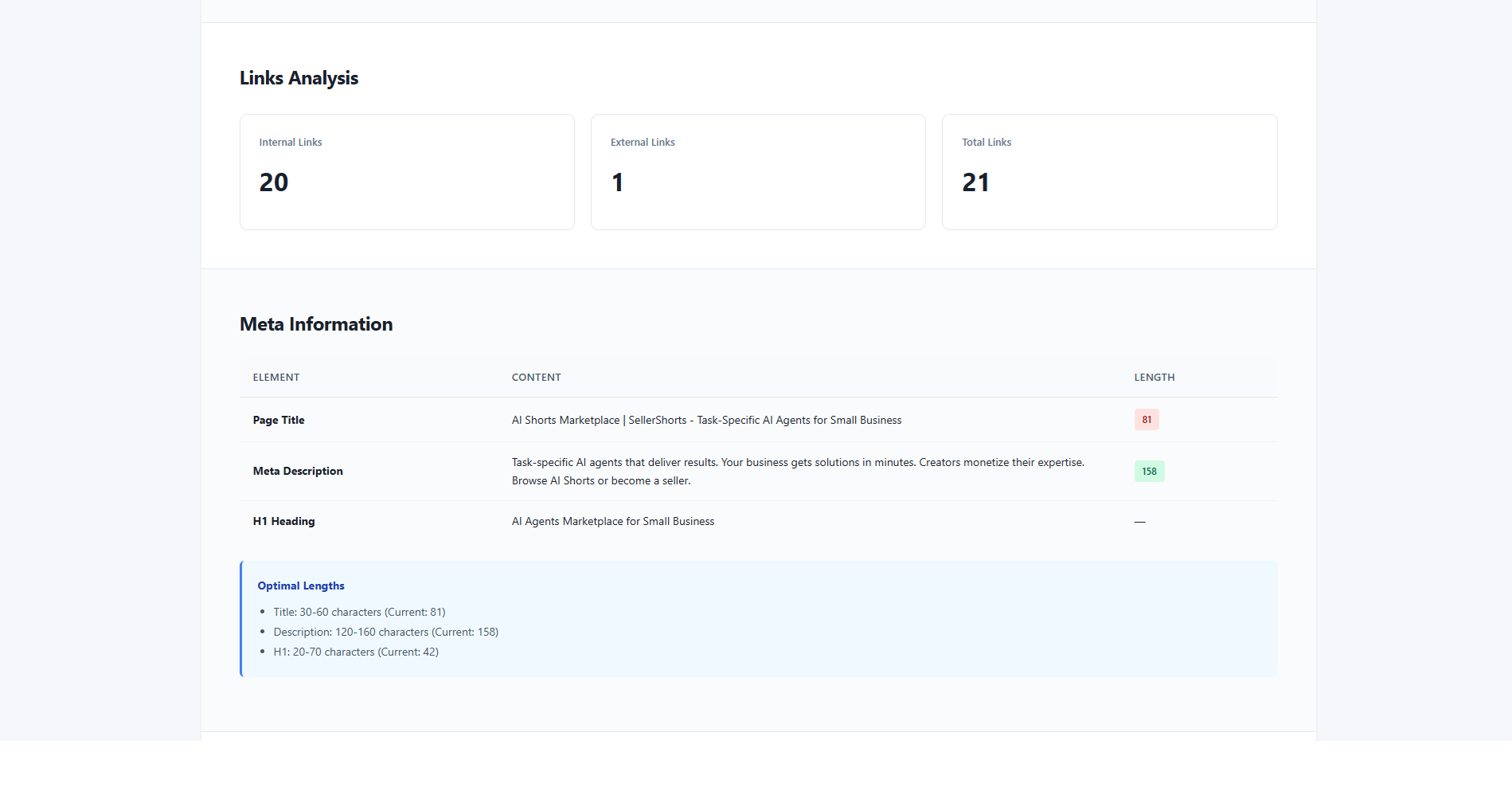The image size is (1512, 803).
Task: Select the 'AI Agents Marketplace for Small Business' text
Action: click(x=613, y=522)
